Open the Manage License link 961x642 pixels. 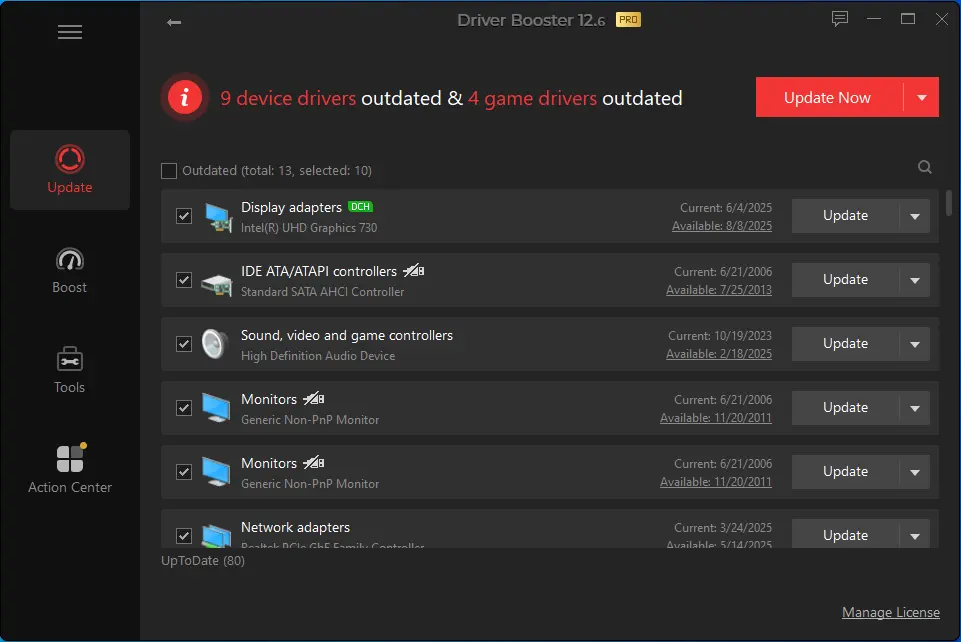click(x=891, y=613)
